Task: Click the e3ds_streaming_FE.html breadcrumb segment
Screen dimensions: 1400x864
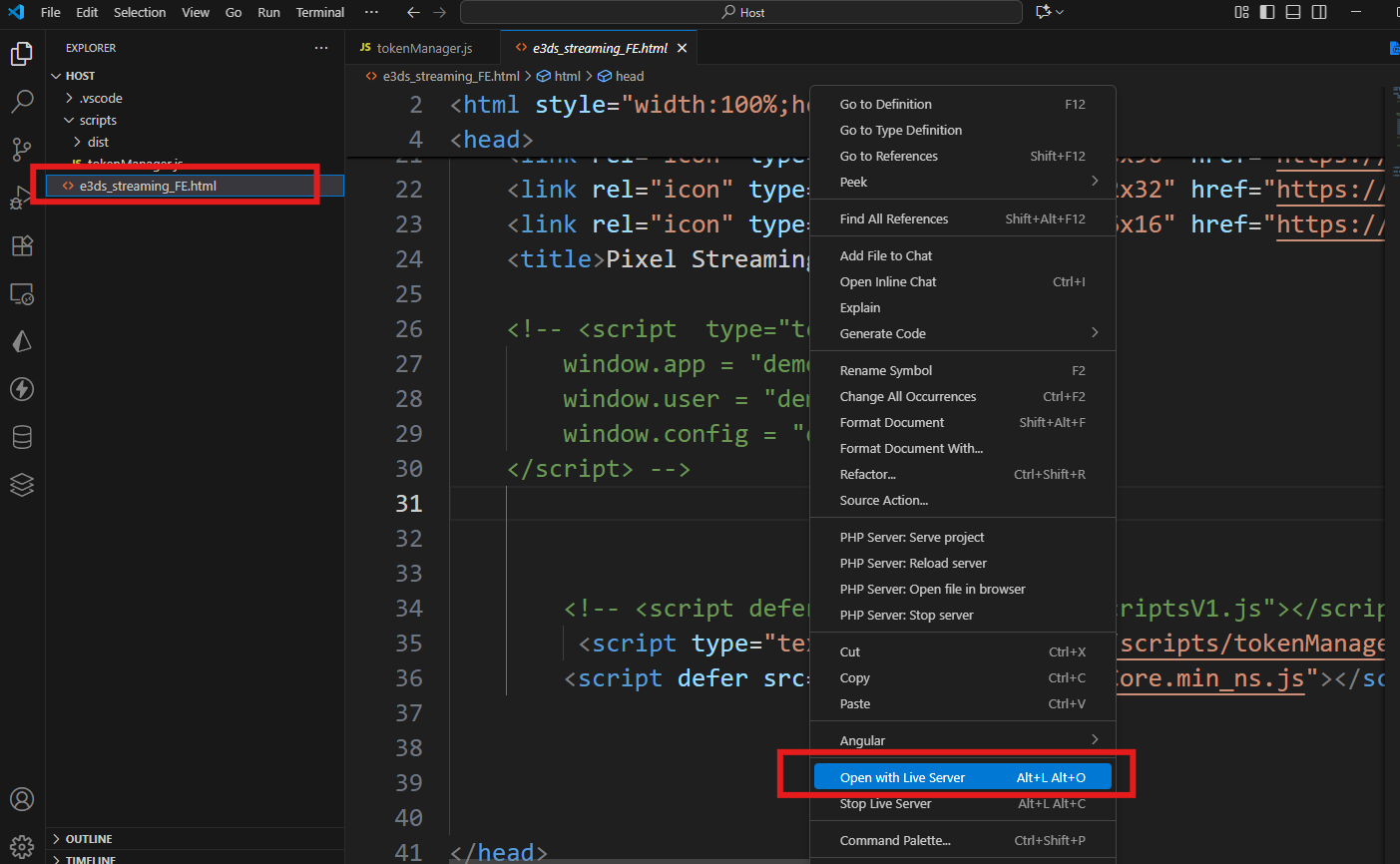Action: [443, 76]
